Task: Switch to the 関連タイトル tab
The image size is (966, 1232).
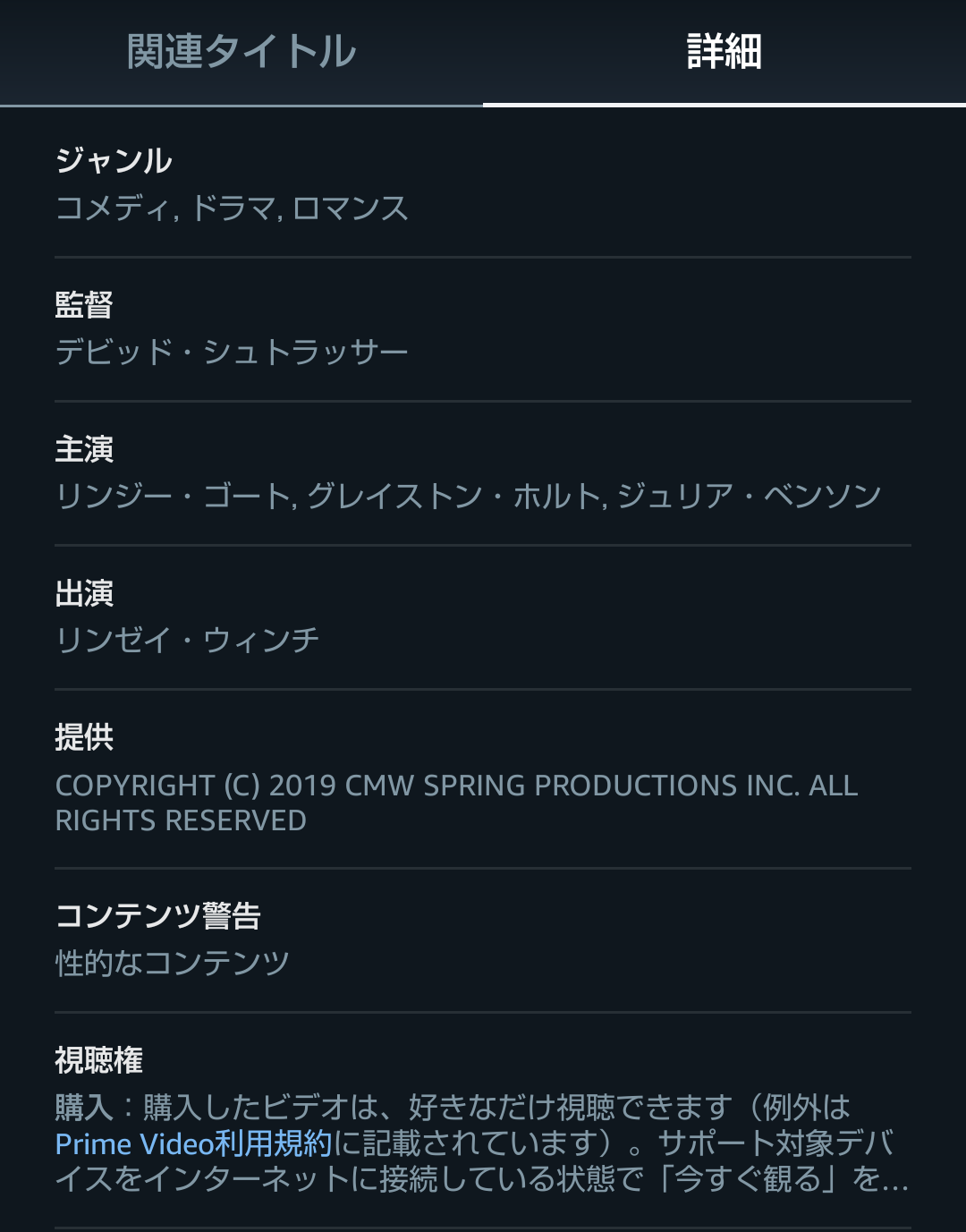Action: [241, 52]
